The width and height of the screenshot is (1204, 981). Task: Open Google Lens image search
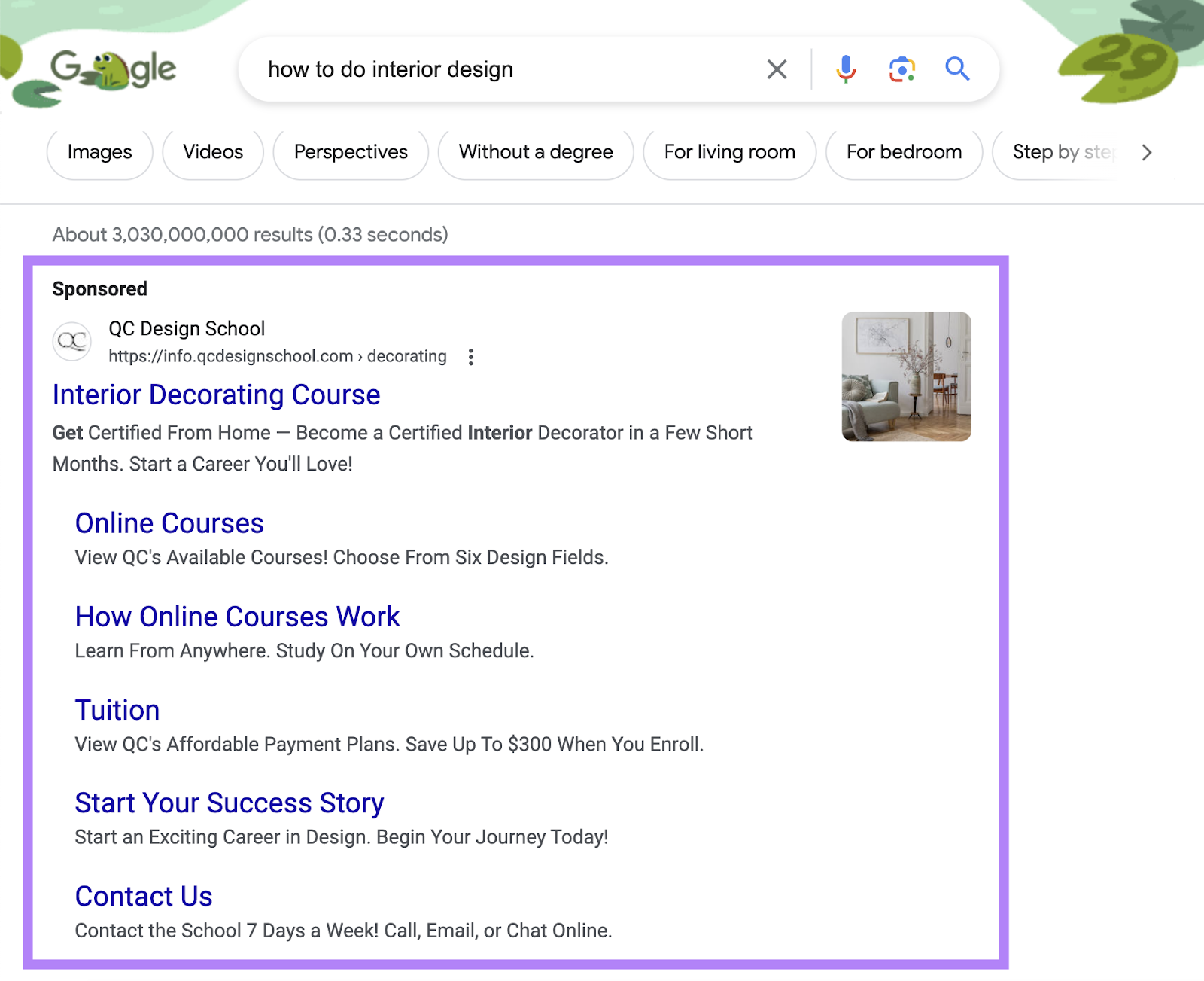pos(901,69)
